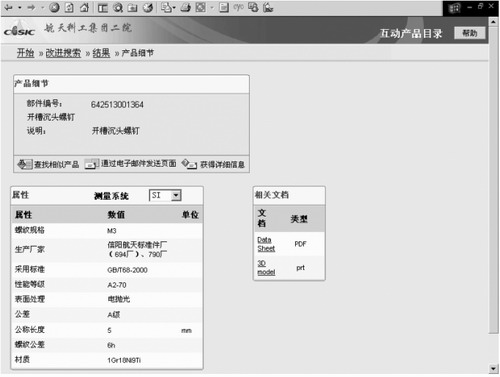Click the toolbar icon with stacked windows
This screenshot has height=377, width=500.
click(x=253, y=7)
